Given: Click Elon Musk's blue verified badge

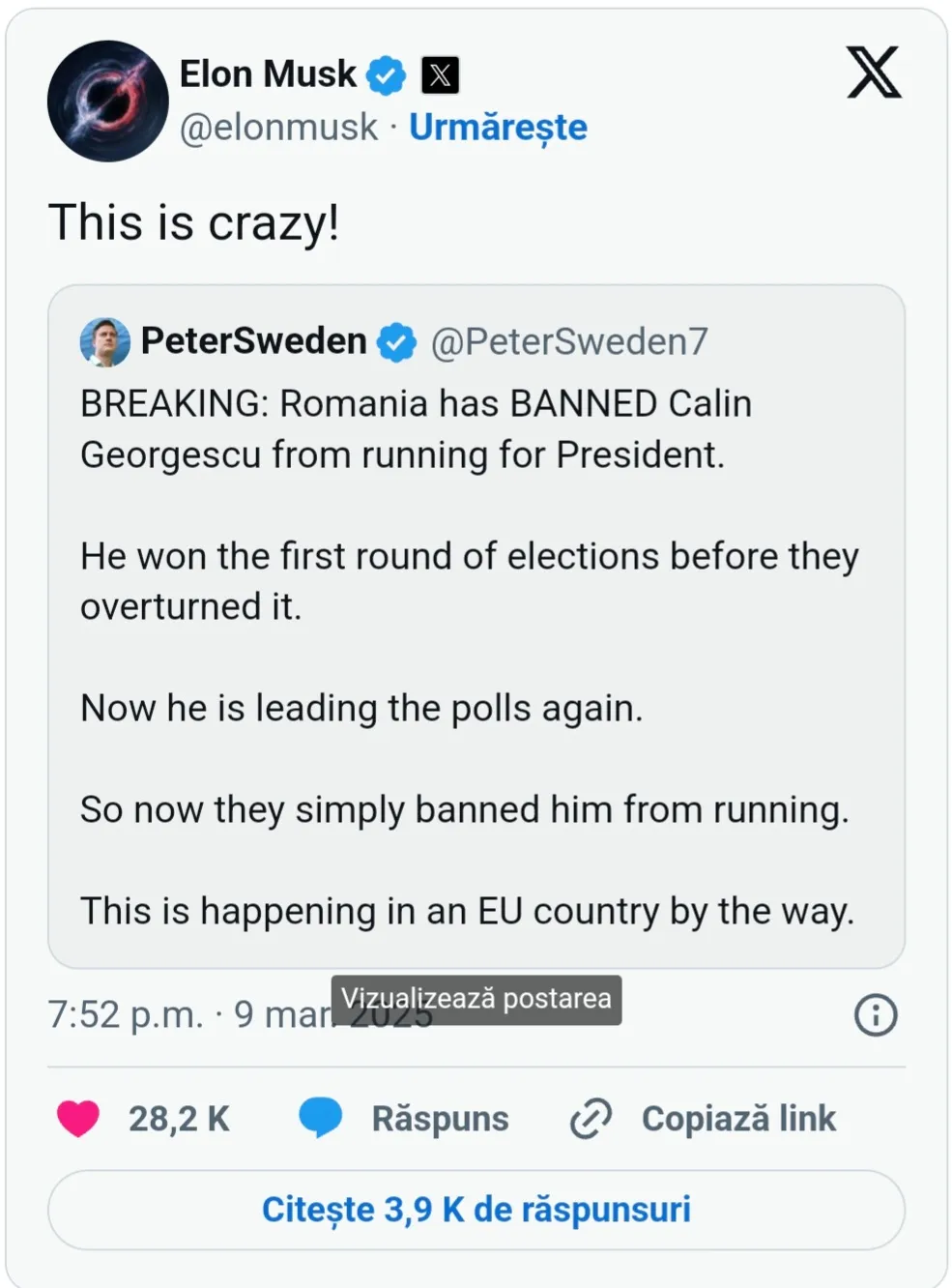Looking at the screenshot, I should click(387, 75).
